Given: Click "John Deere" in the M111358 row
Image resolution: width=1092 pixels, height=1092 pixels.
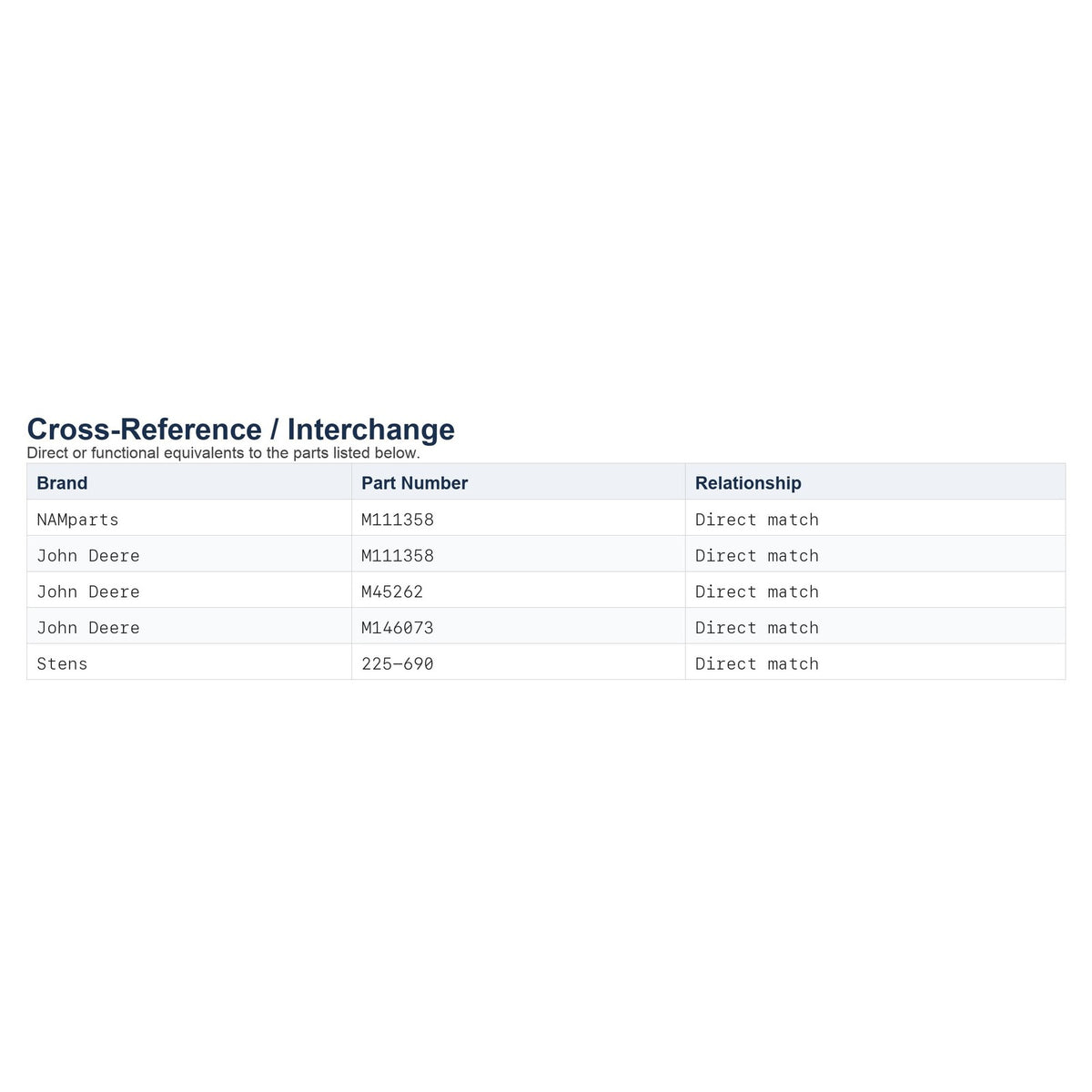Looking at the screenshot, I should tap(88, 556).
